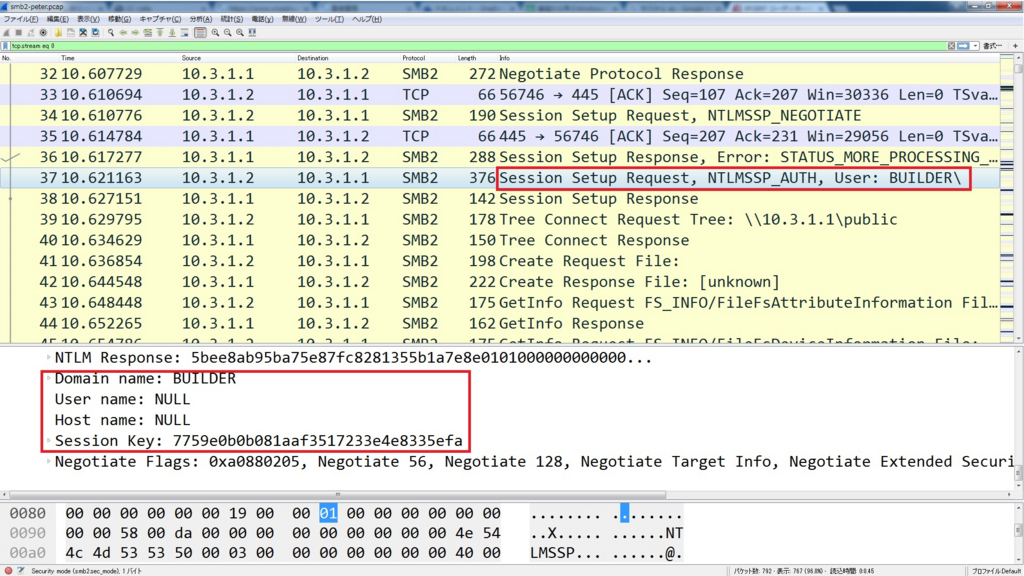1024x576 pixels.
Task: Sort by the No. column header
Action: pos(7,58)
